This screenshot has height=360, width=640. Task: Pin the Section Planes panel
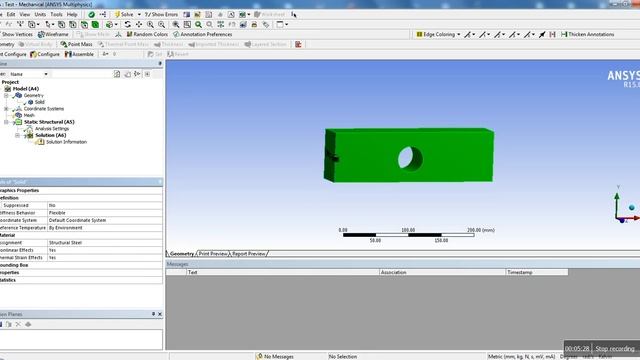click(153, 314)
